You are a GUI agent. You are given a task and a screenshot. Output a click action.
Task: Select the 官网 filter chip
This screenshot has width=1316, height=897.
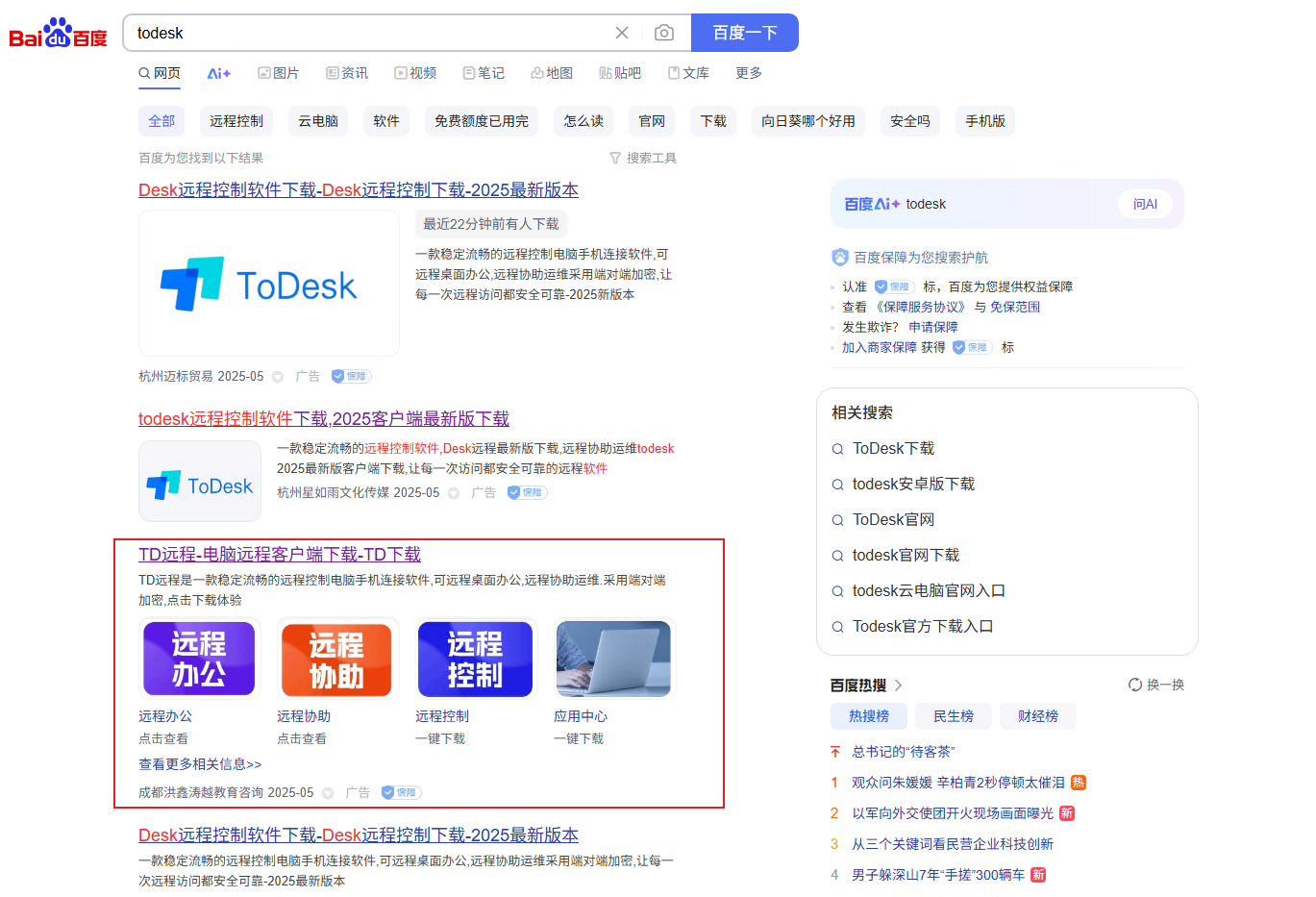(652, 121)
